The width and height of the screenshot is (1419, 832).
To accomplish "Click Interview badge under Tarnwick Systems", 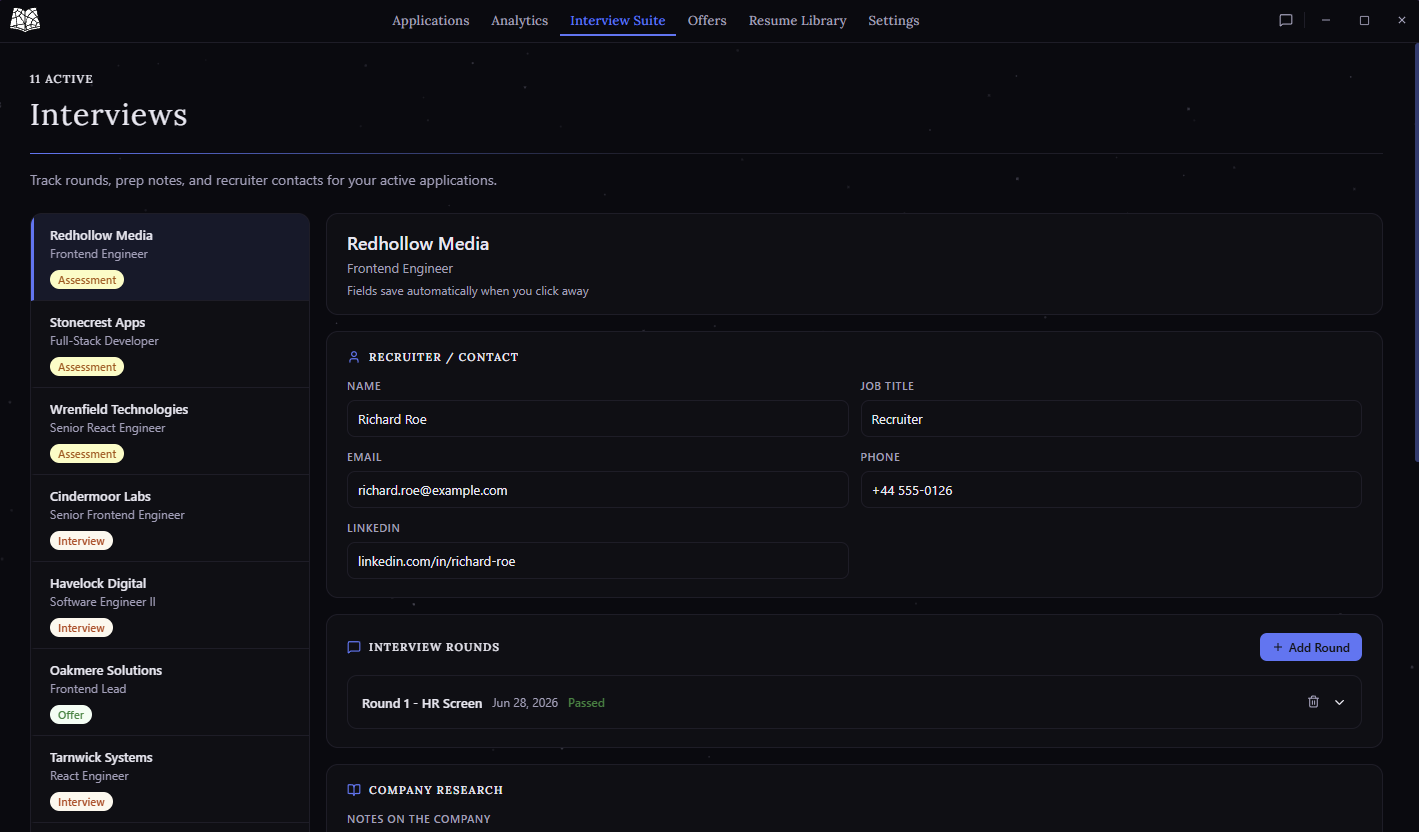I will (x=81, y=802).
